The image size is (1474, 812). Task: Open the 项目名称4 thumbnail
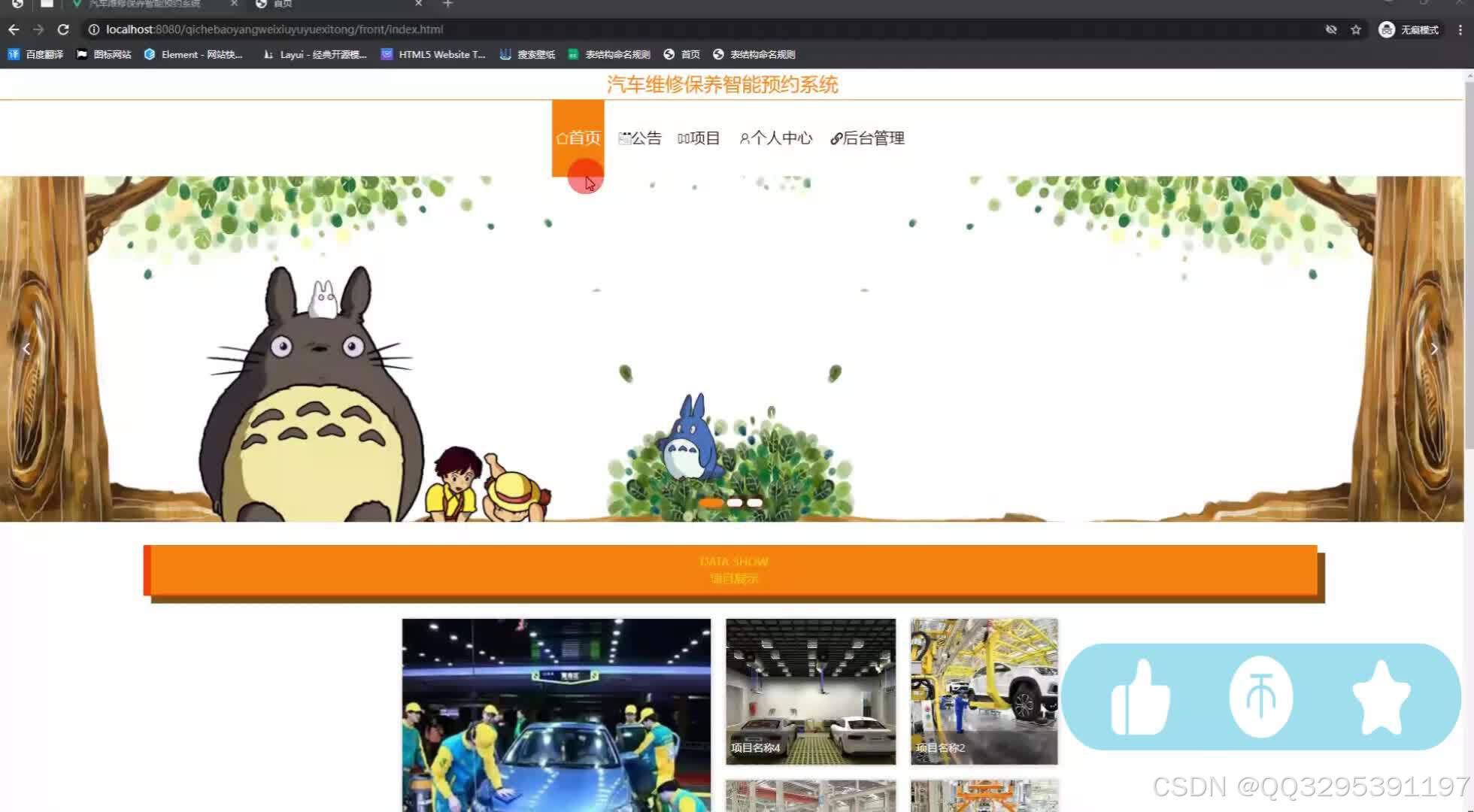click(x=811, y=691)
